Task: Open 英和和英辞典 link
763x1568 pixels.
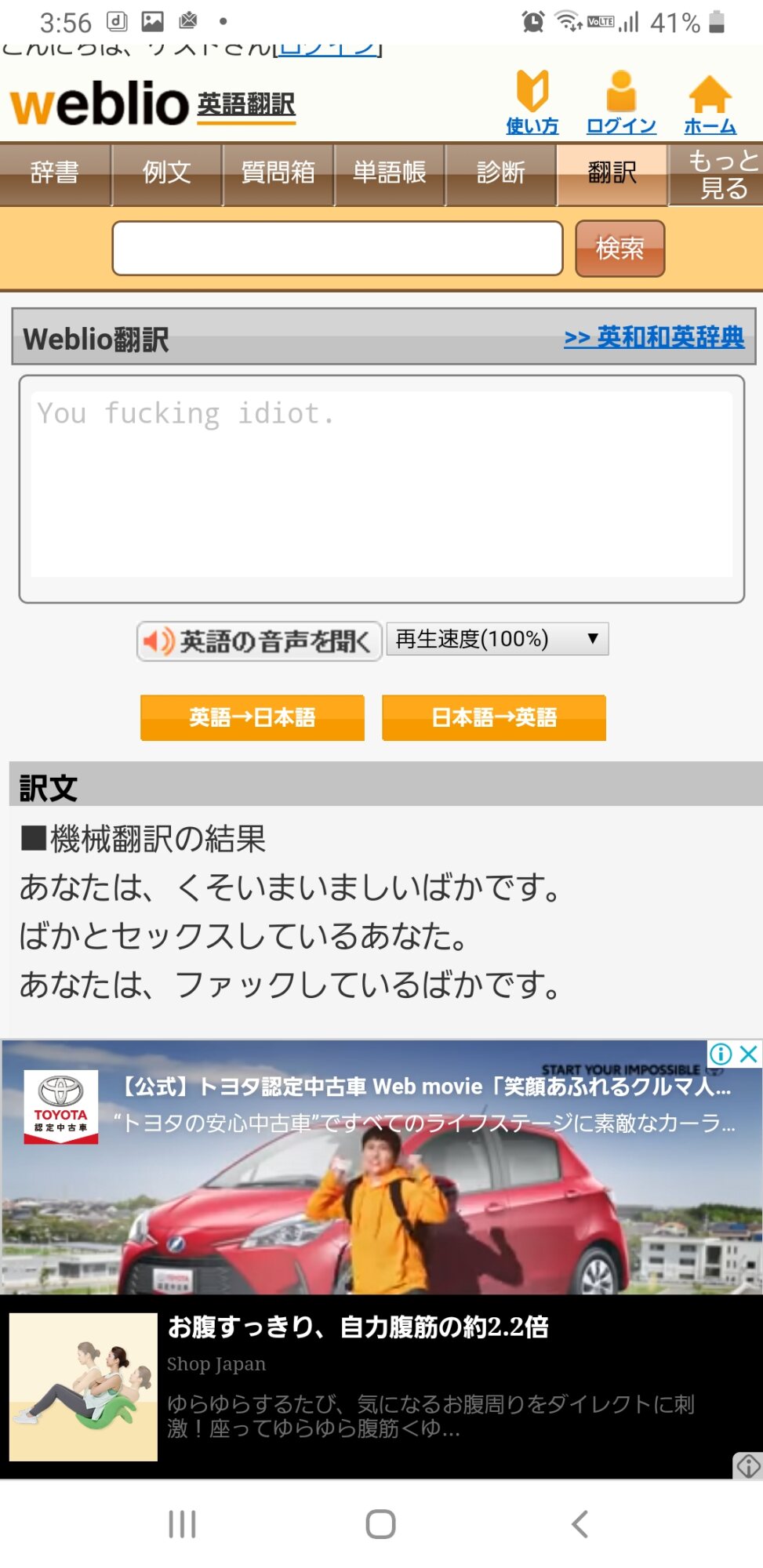Action: click(654, 337)
